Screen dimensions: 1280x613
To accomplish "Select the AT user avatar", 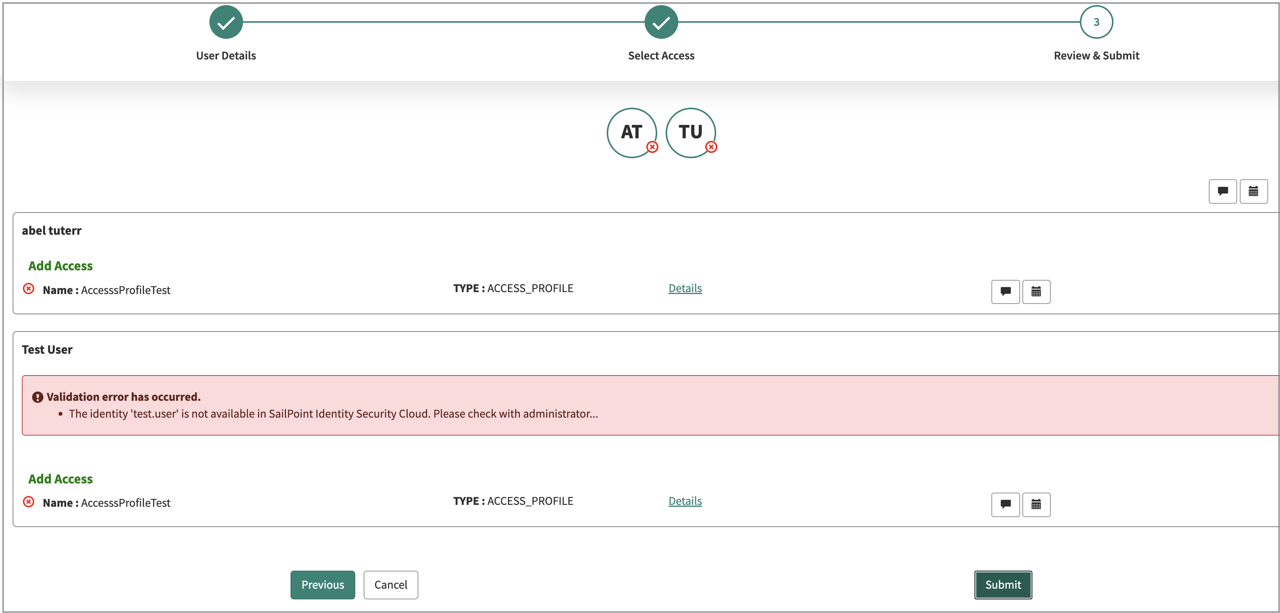I will [630, 132].
